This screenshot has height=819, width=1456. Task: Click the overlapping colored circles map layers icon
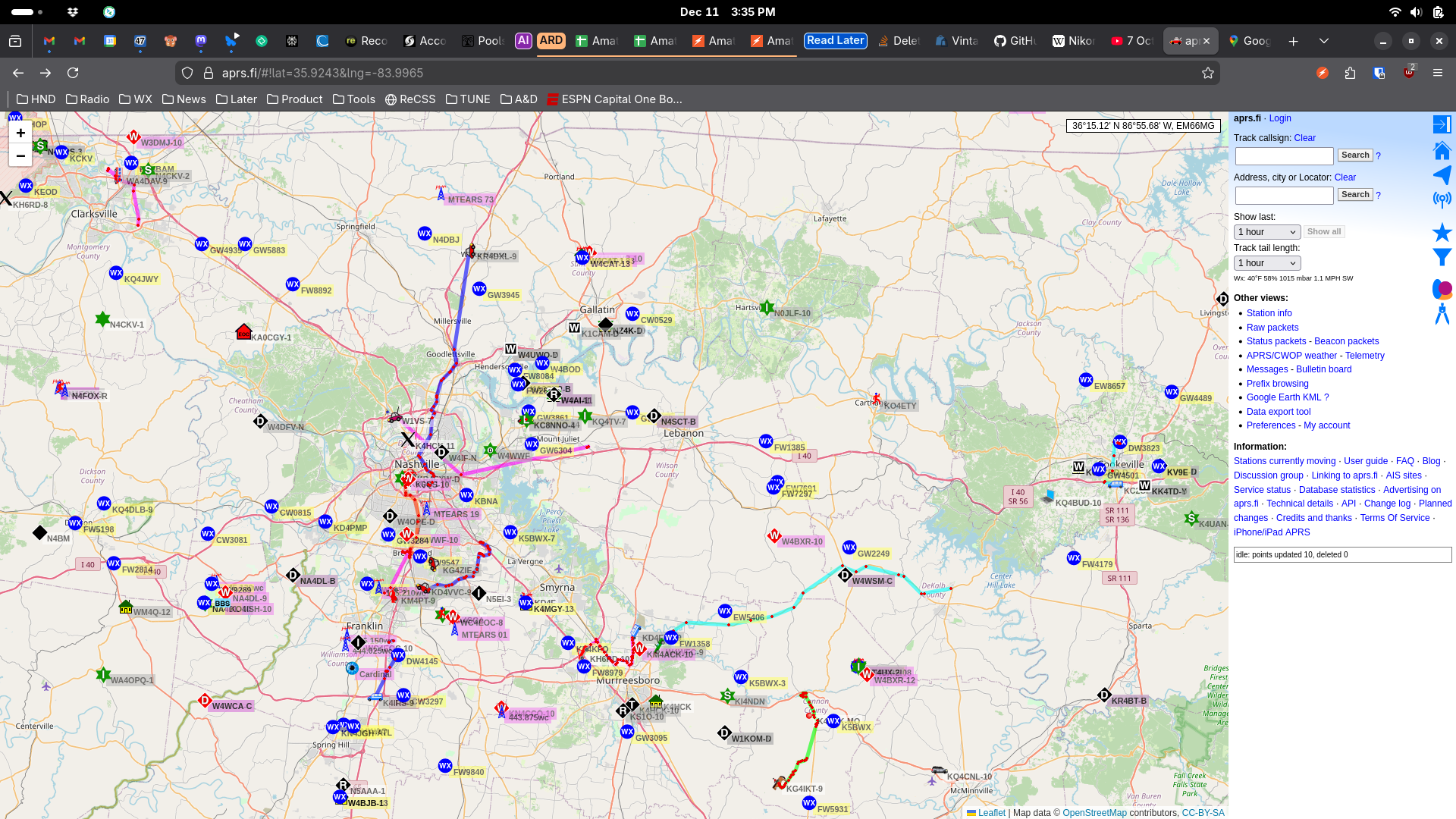pyautogui.click(x=1442, y=289)
